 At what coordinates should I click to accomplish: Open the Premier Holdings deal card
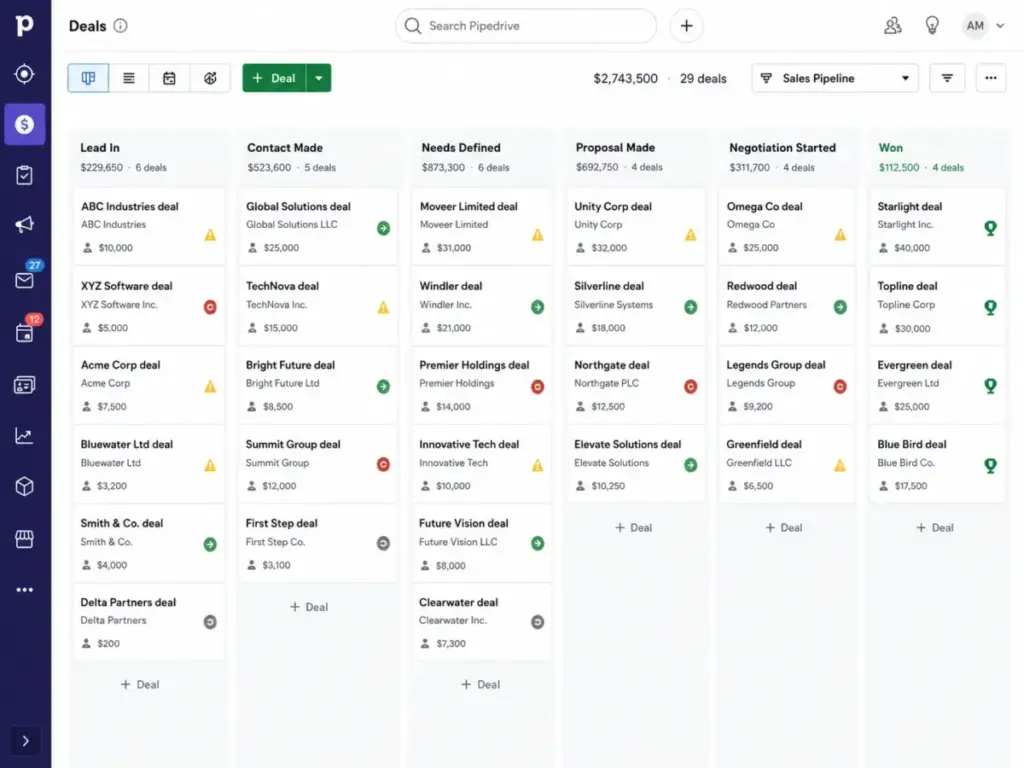click(481, 385)
